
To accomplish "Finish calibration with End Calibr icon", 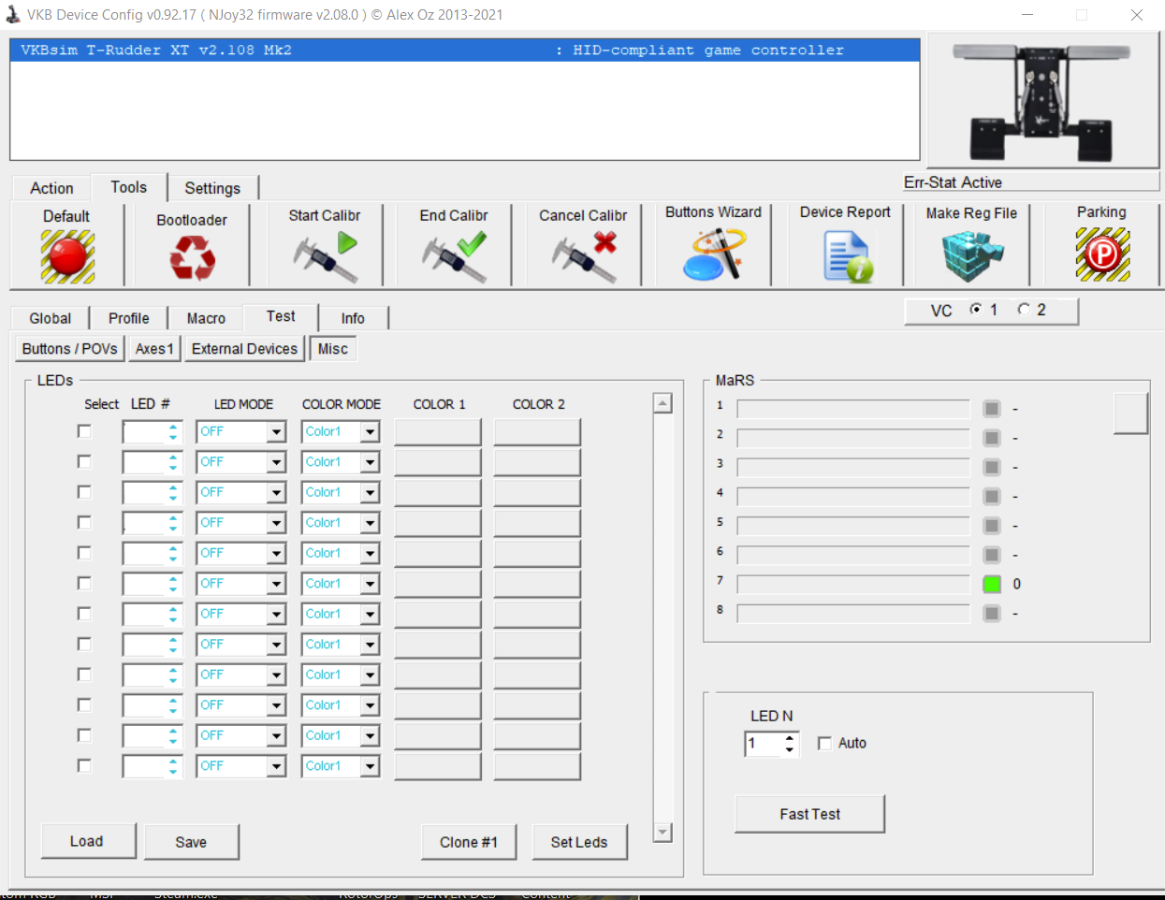I will (x=454, y=256).
